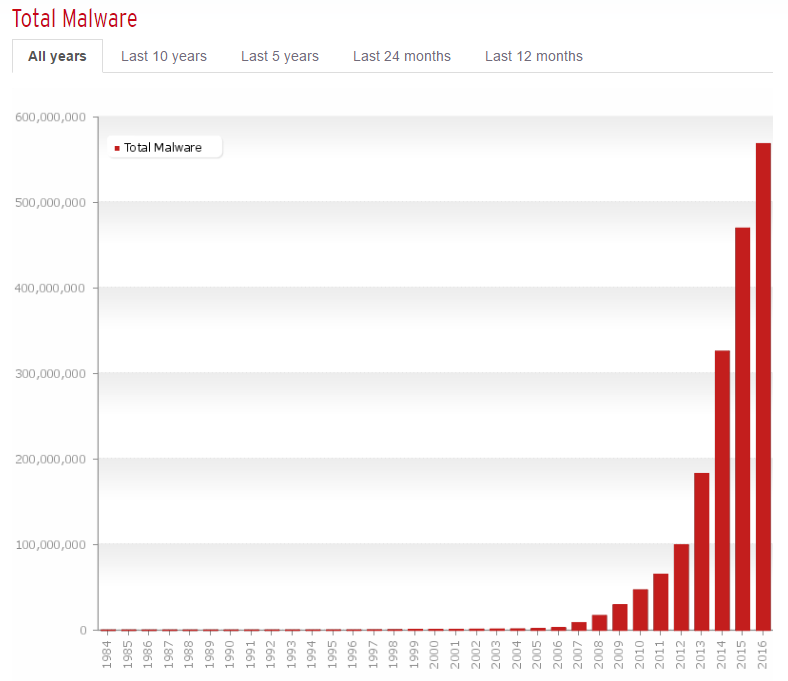View the Last 12 months tab
Image resolution: width=788 pixels, height=681 pixels.
534,56
